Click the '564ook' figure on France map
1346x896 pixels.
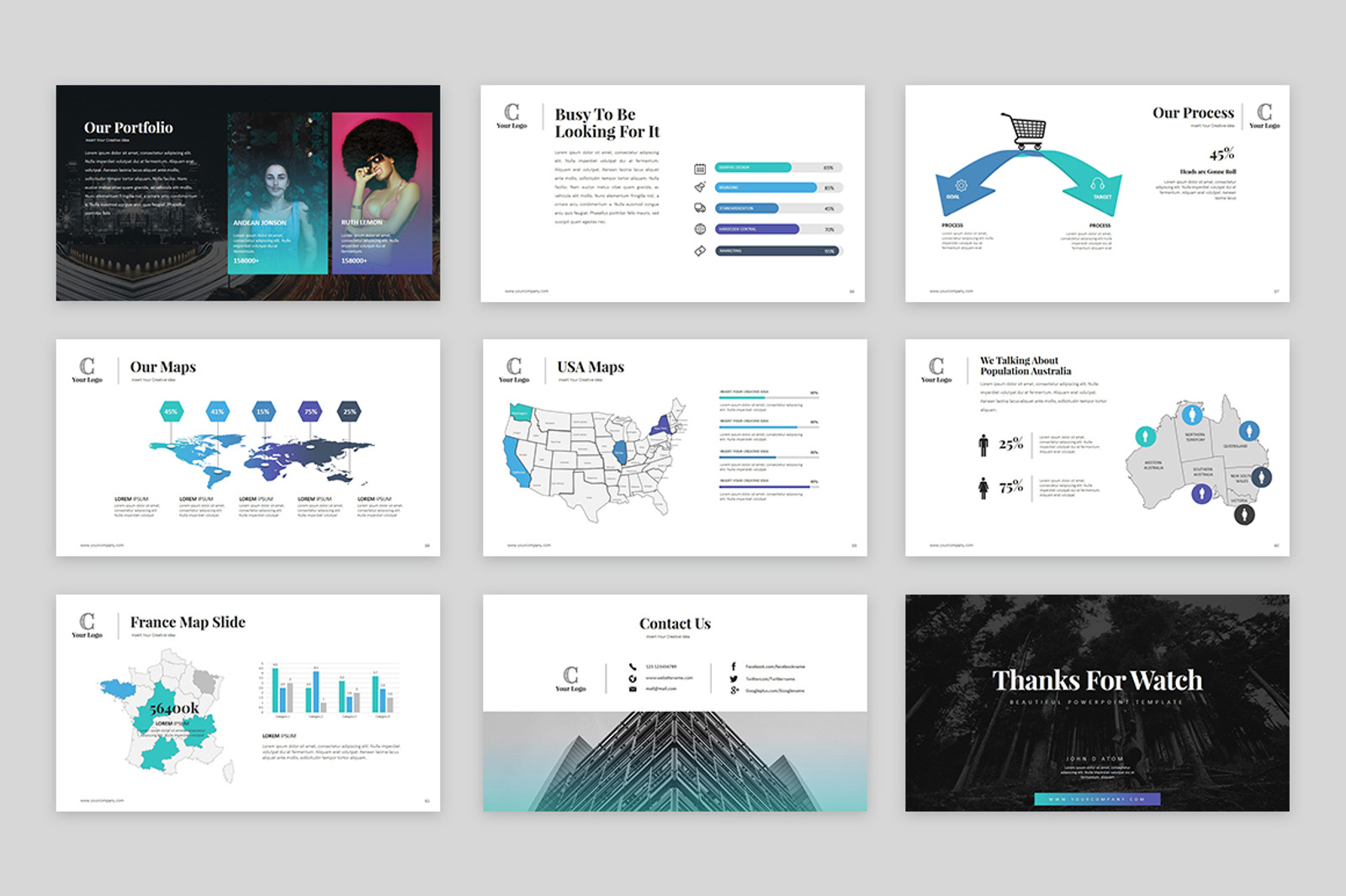[174, 708]
